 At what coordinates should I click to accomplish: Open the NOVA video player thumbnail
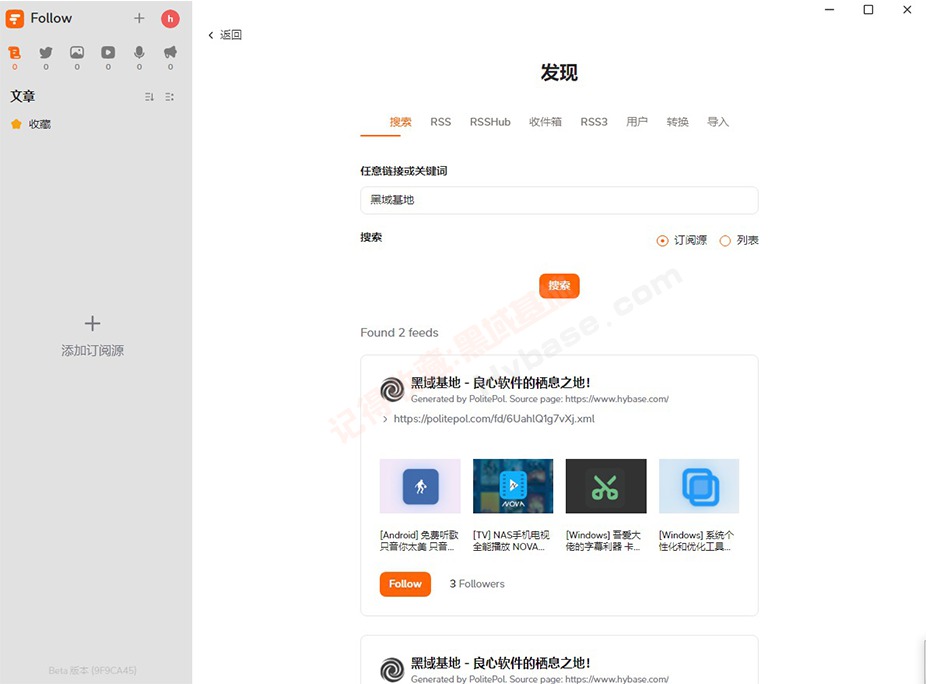[513, 486]
